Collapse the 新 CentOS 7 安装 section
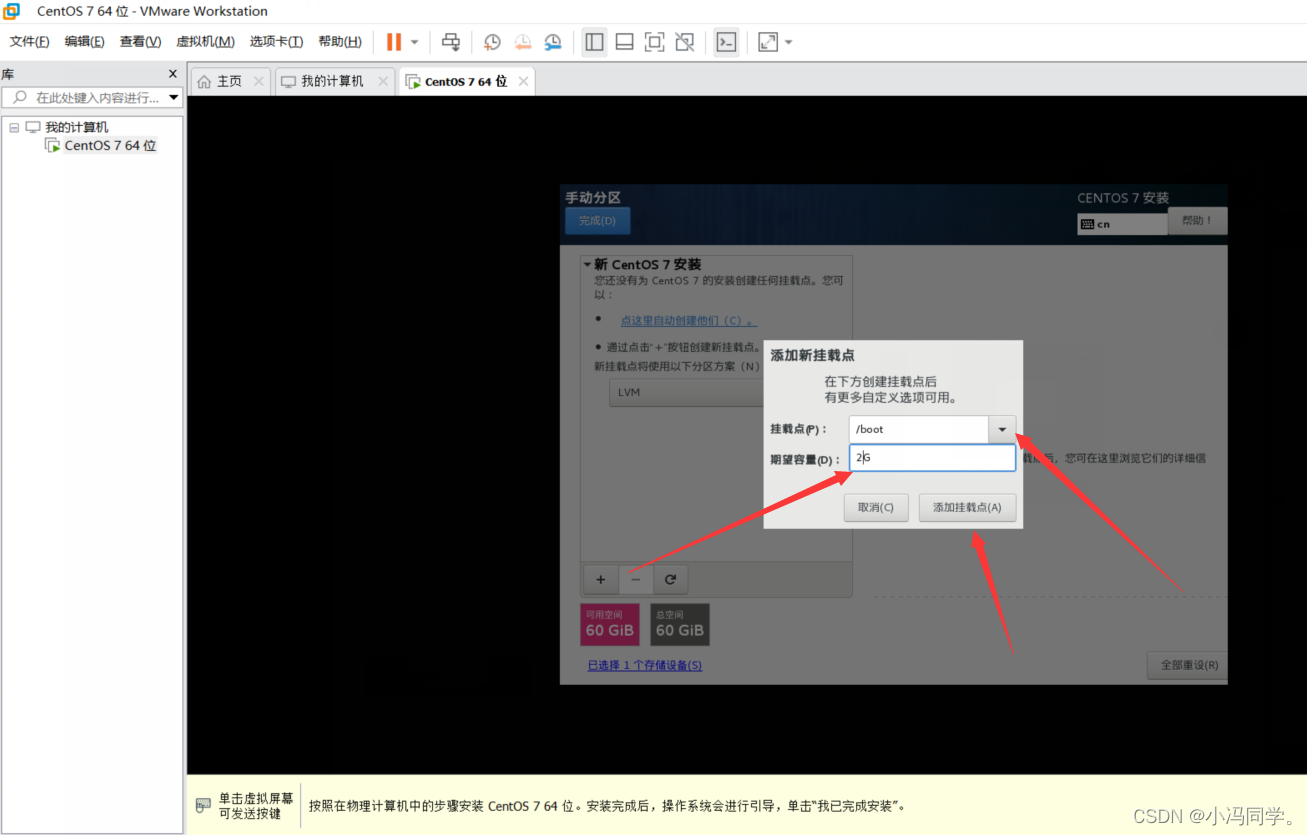The image size is (1307, 835). (x=588, y=265)
